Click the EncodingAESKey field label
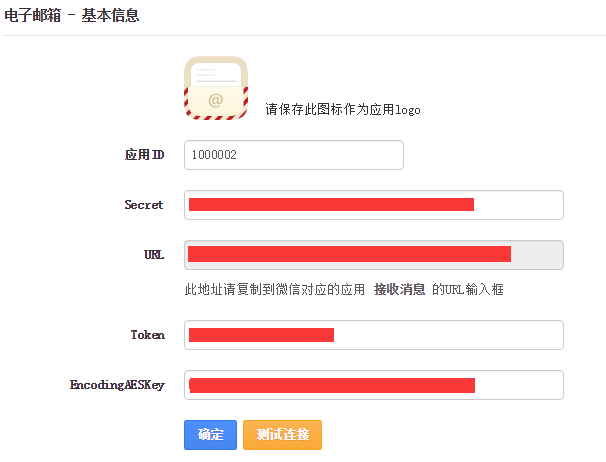 [117, 385]
